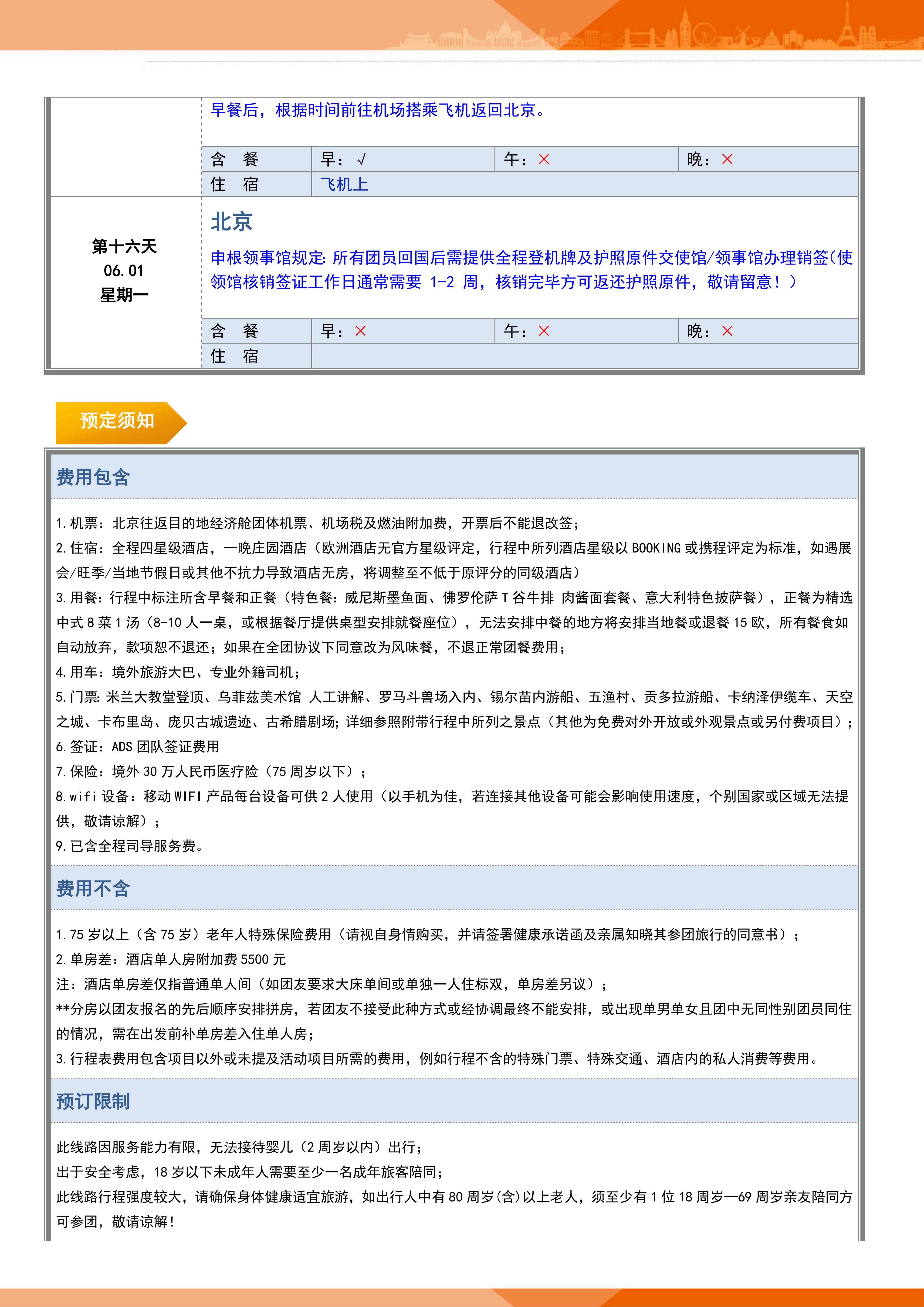Click the red X beside 午 in the first meal row
The height and width of the screenshot is (1307, 924).
pyautogui.click(x=544, y=160)
